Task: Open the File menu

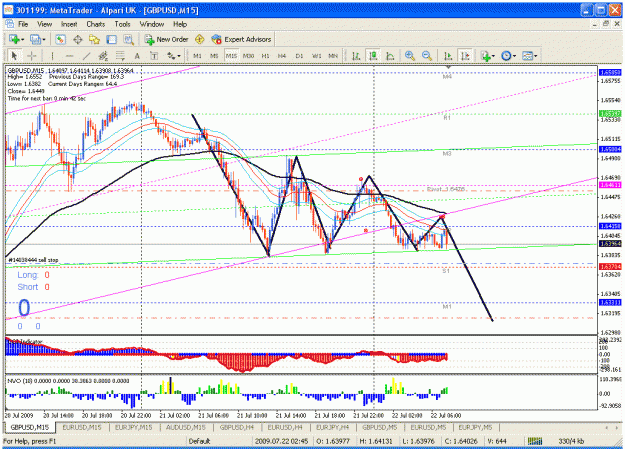Action: pos(23,24)
